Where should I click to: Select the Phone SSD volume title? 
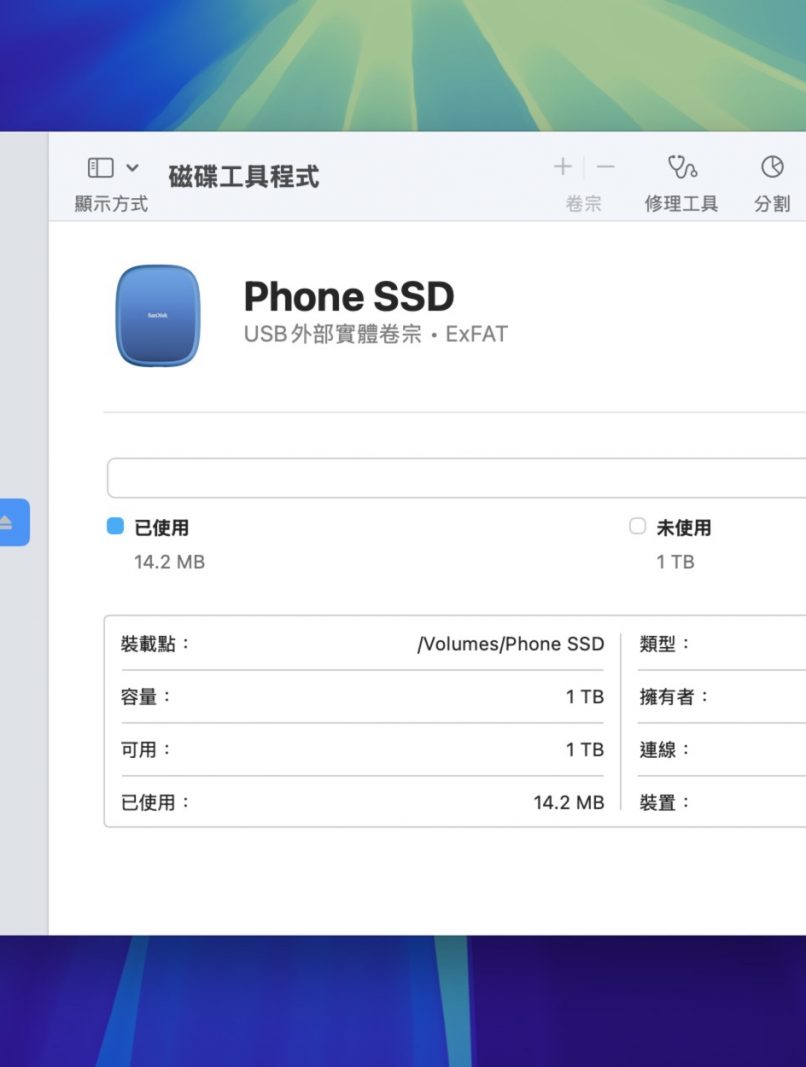(348, 296)
